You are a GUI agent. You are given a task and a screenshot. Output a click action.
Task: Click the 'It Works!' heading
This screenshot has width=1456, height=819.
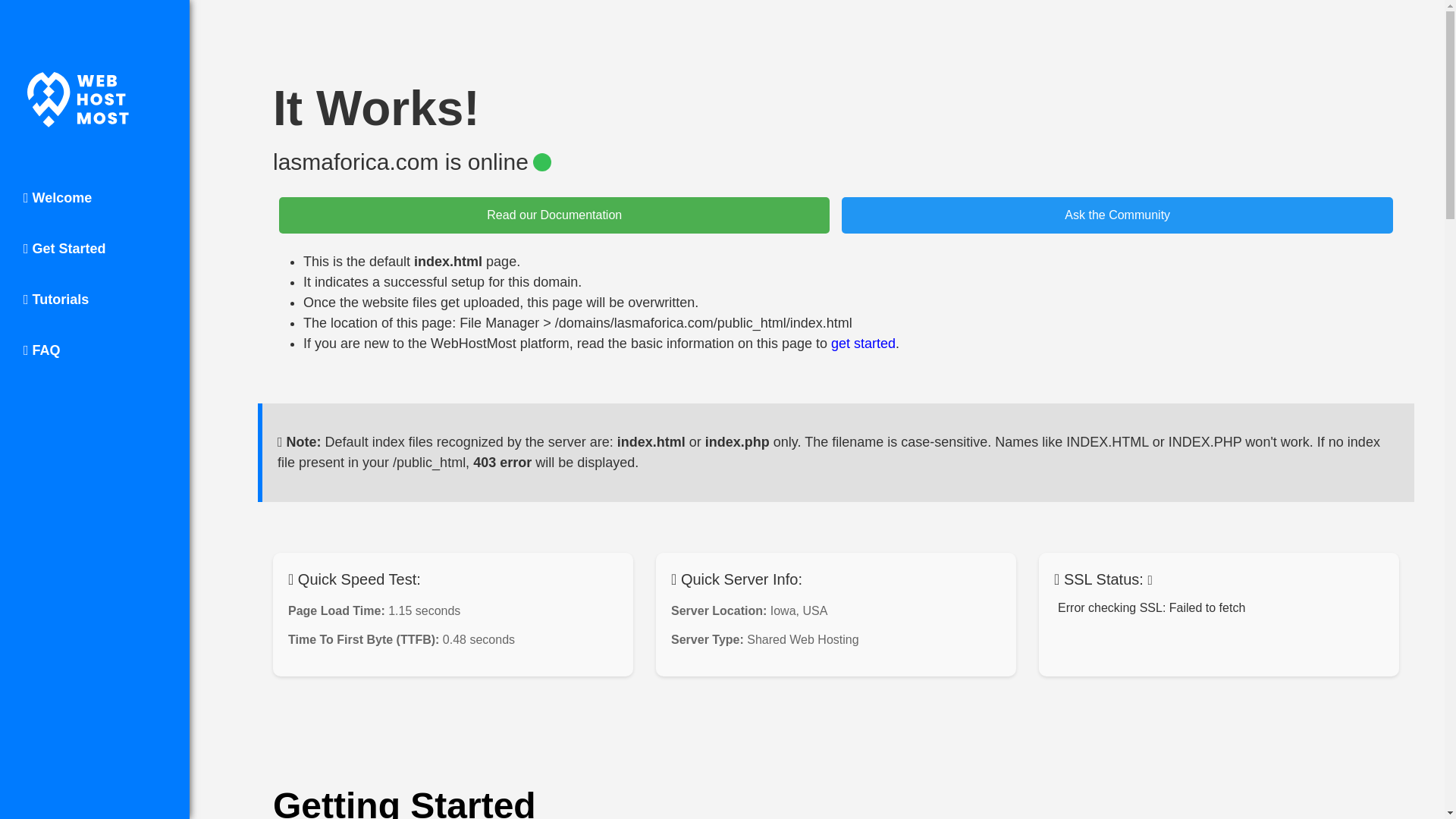pyautogui.click(x=375, y=108)
